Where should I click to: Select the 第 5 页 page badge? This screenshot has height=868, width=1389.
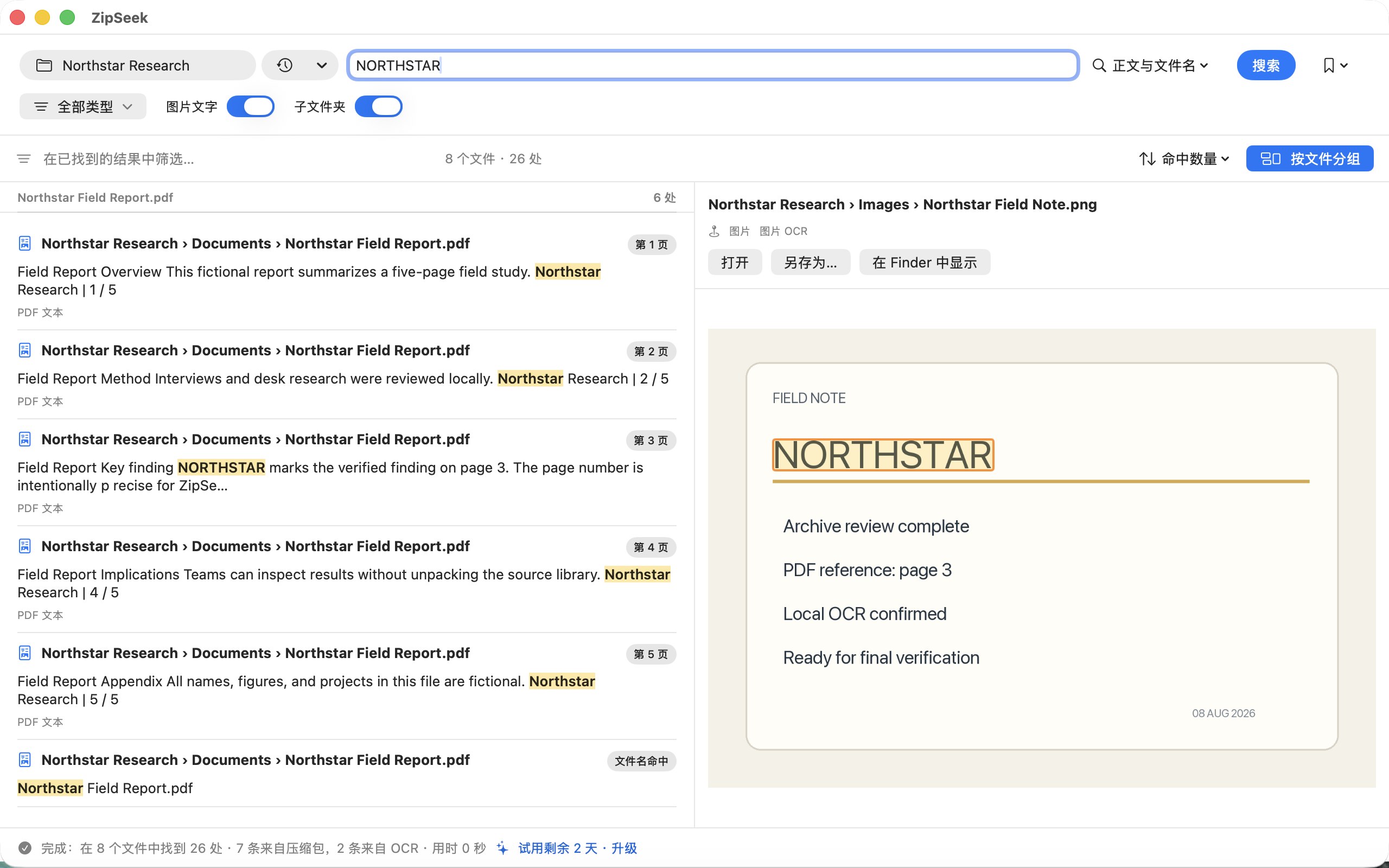(651, 654)
